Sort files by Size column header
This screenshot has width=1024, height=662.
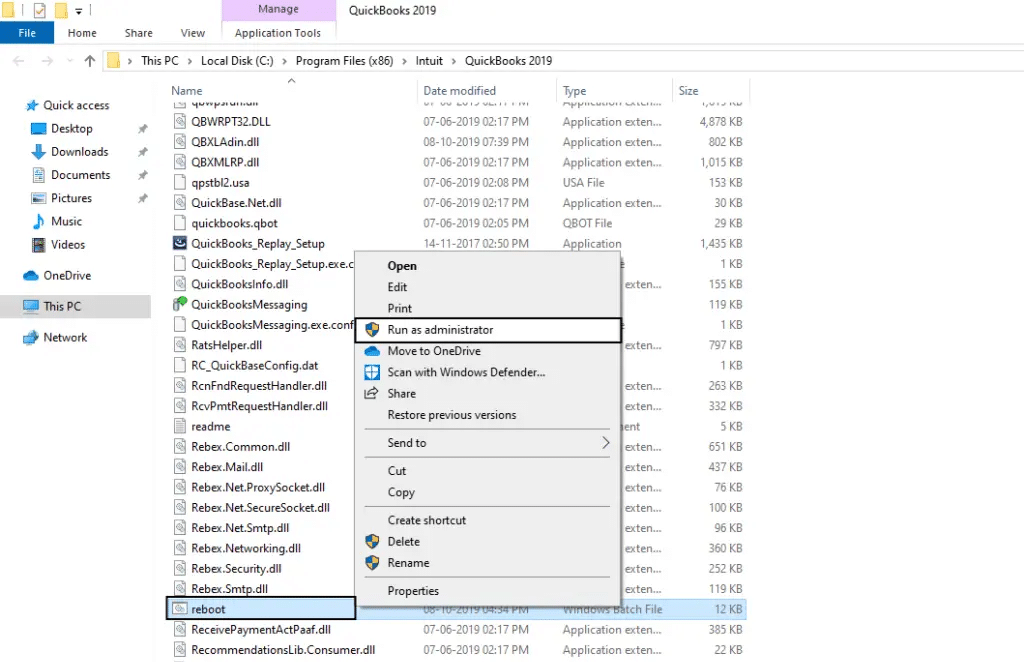[x=688, y=90]
